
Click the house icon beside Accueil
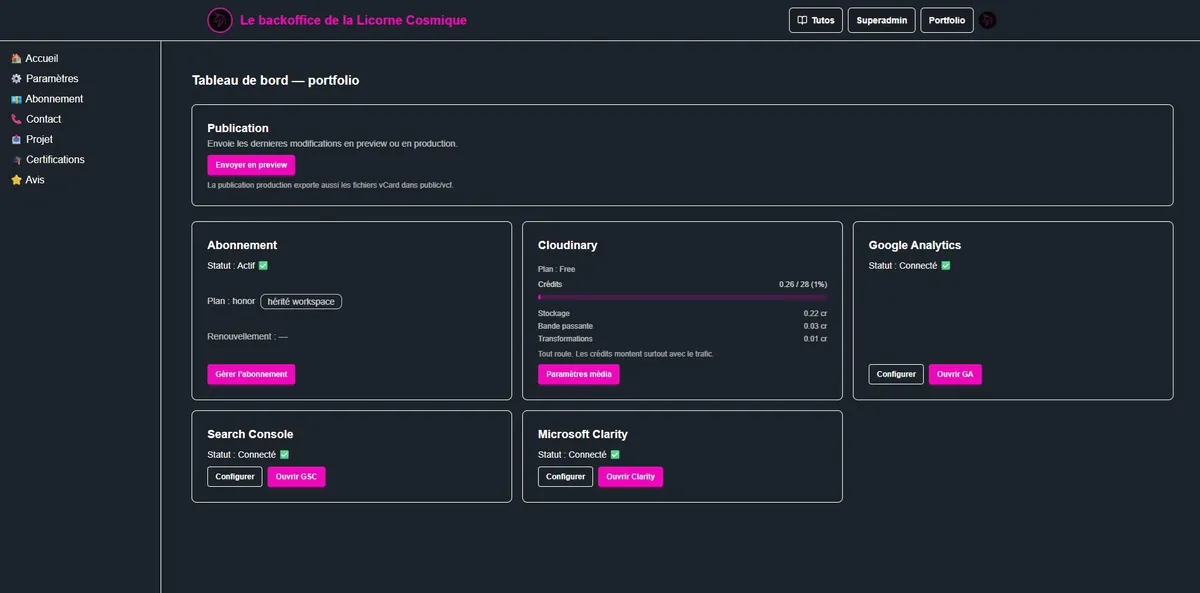point(16,58)
